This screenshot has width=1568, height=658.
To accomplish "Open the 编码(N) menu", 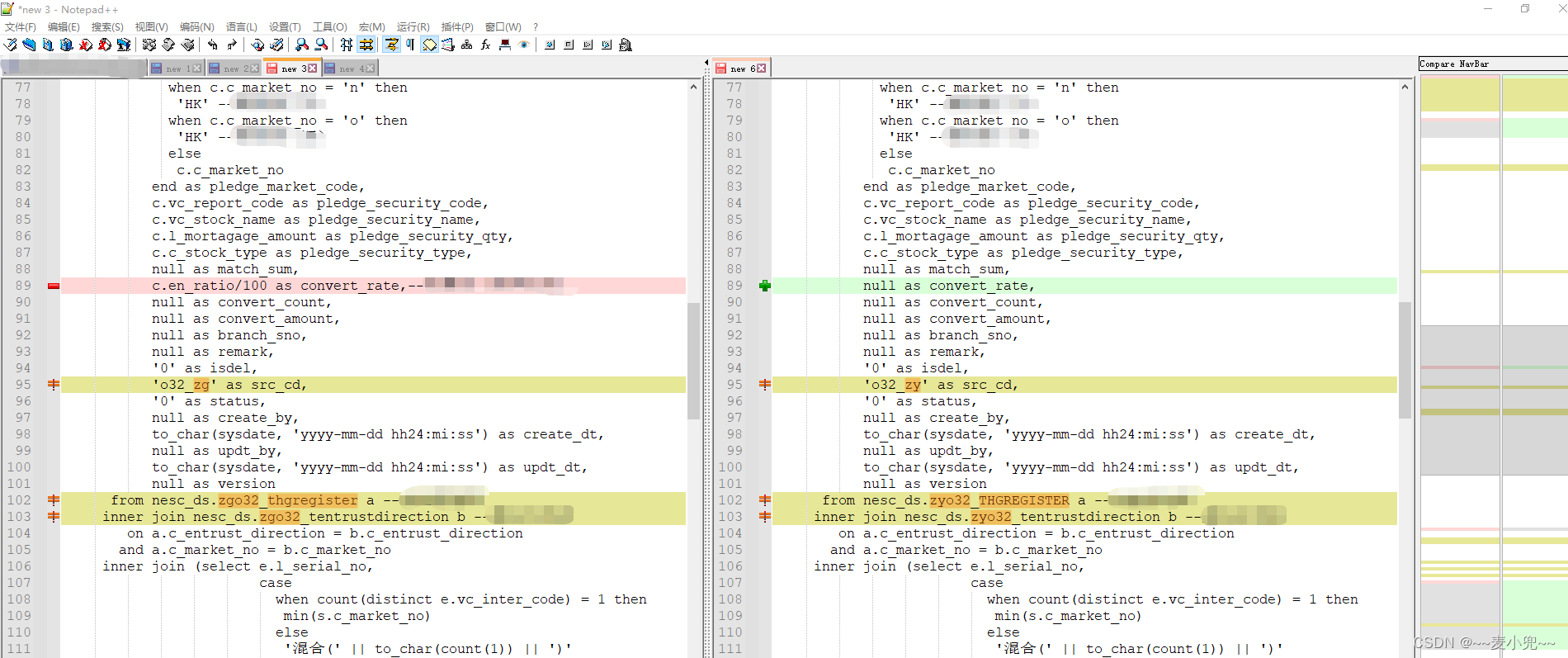I will [x=196, y=26].
